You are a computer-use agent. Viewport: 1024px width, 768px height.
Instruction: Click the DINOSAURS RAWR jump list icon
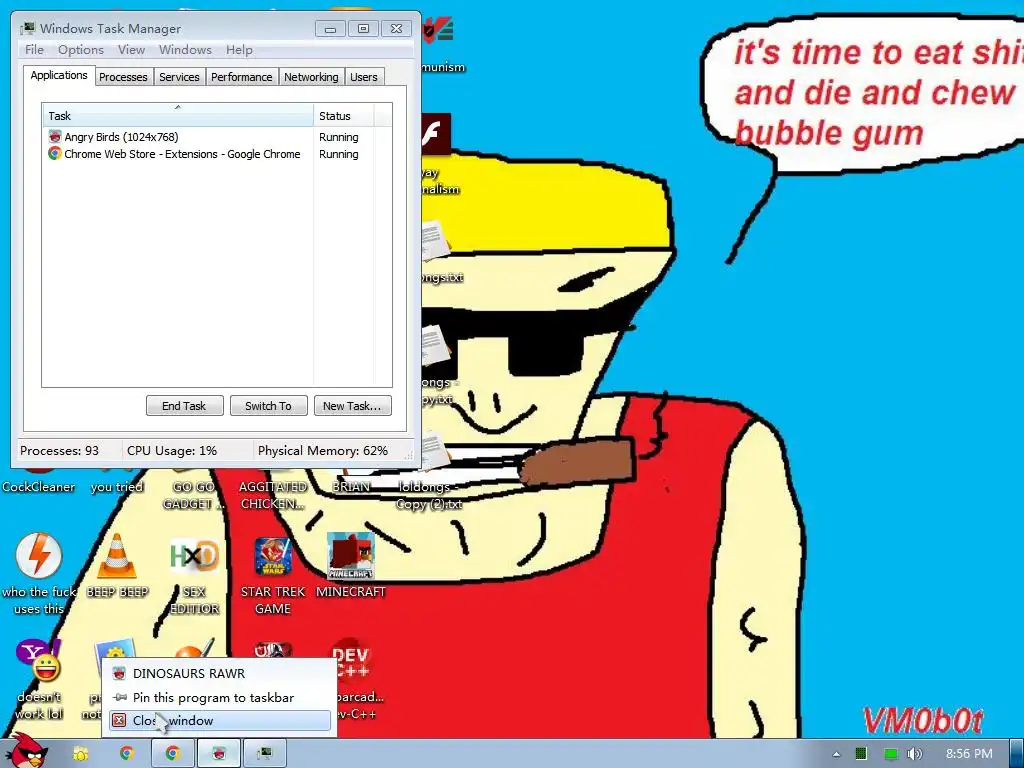pyautogui.click(x=119, y=673)
